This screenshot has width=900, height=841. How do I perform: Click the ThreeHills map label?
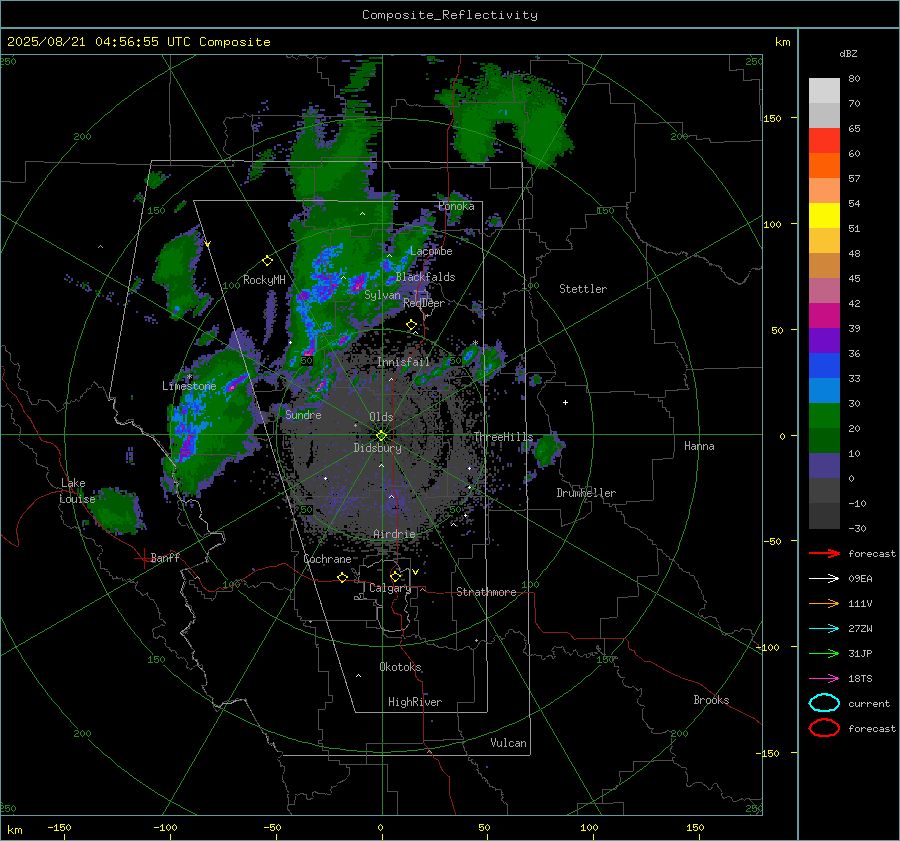click(503, 437)
